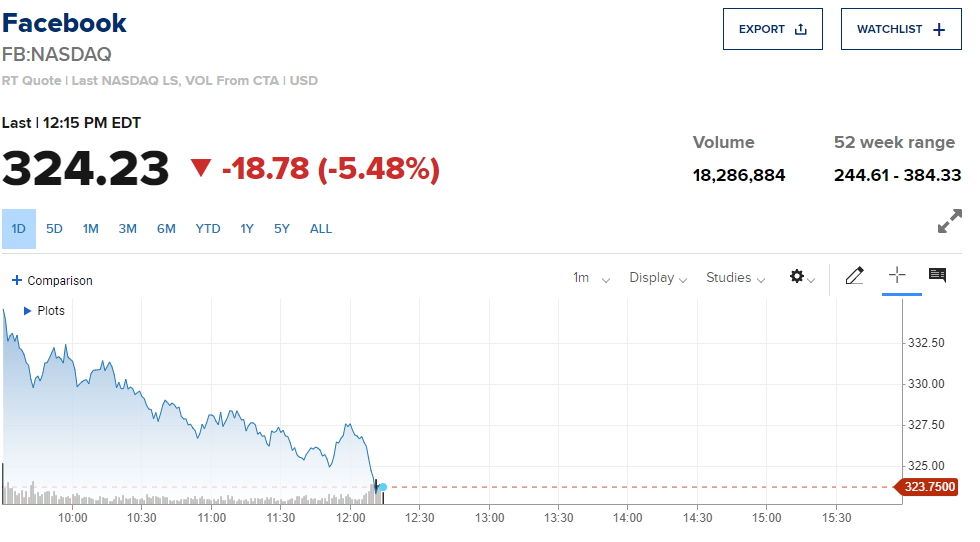This screenshot has width=980, height=542.
Task: Click the plus icon beside Comparison
Action: tap(16, 281)
